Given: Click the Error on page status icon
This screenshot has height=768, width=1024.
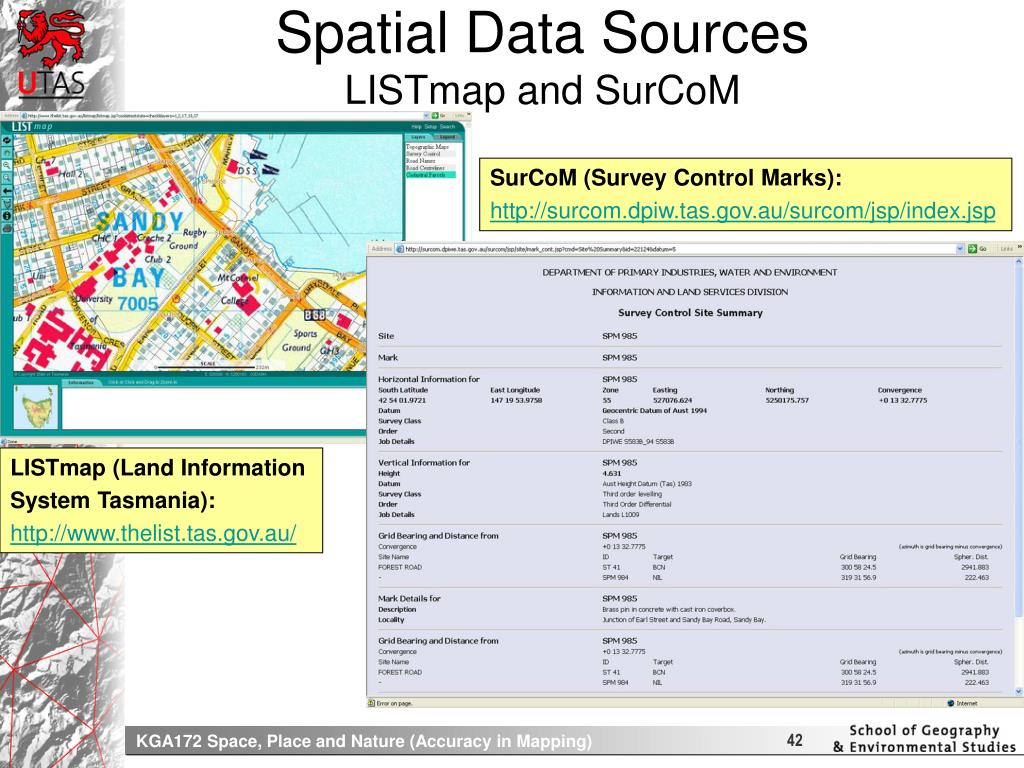Looking at the screenshot, I should click(x=372, y=703).
